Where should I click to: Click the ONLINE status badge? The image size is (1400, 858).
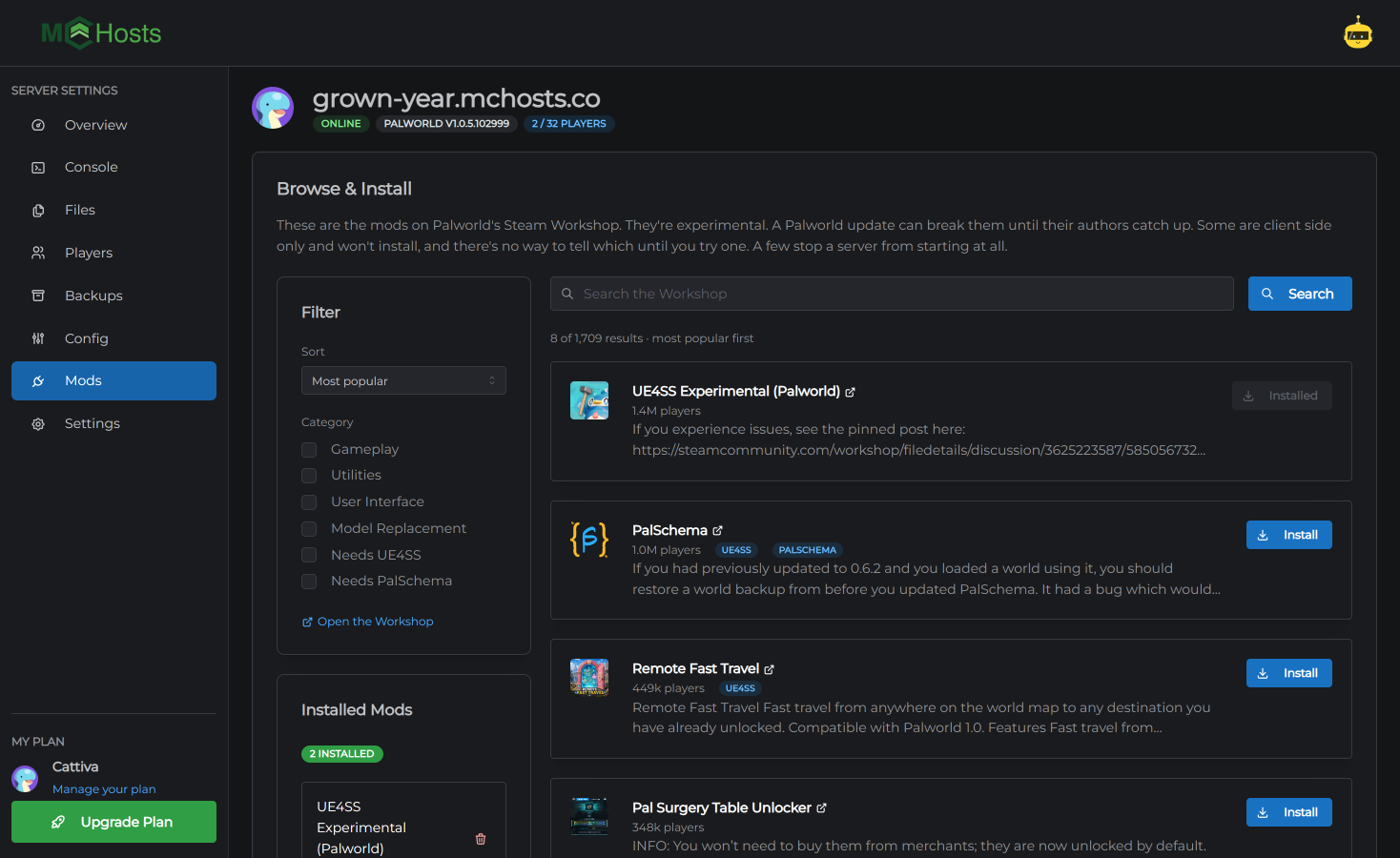click(x=341, y=124)
